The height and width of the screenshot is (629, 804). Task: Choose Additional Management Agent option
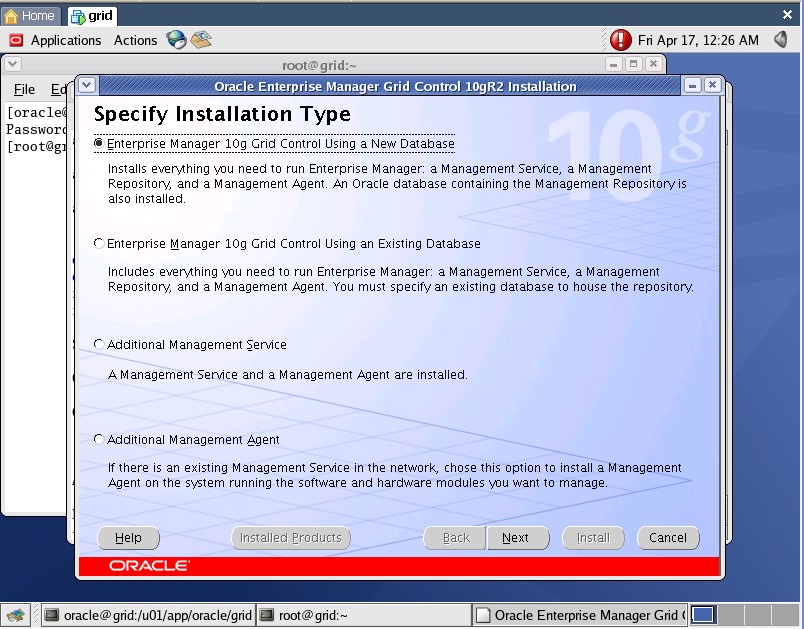[98, 440]
